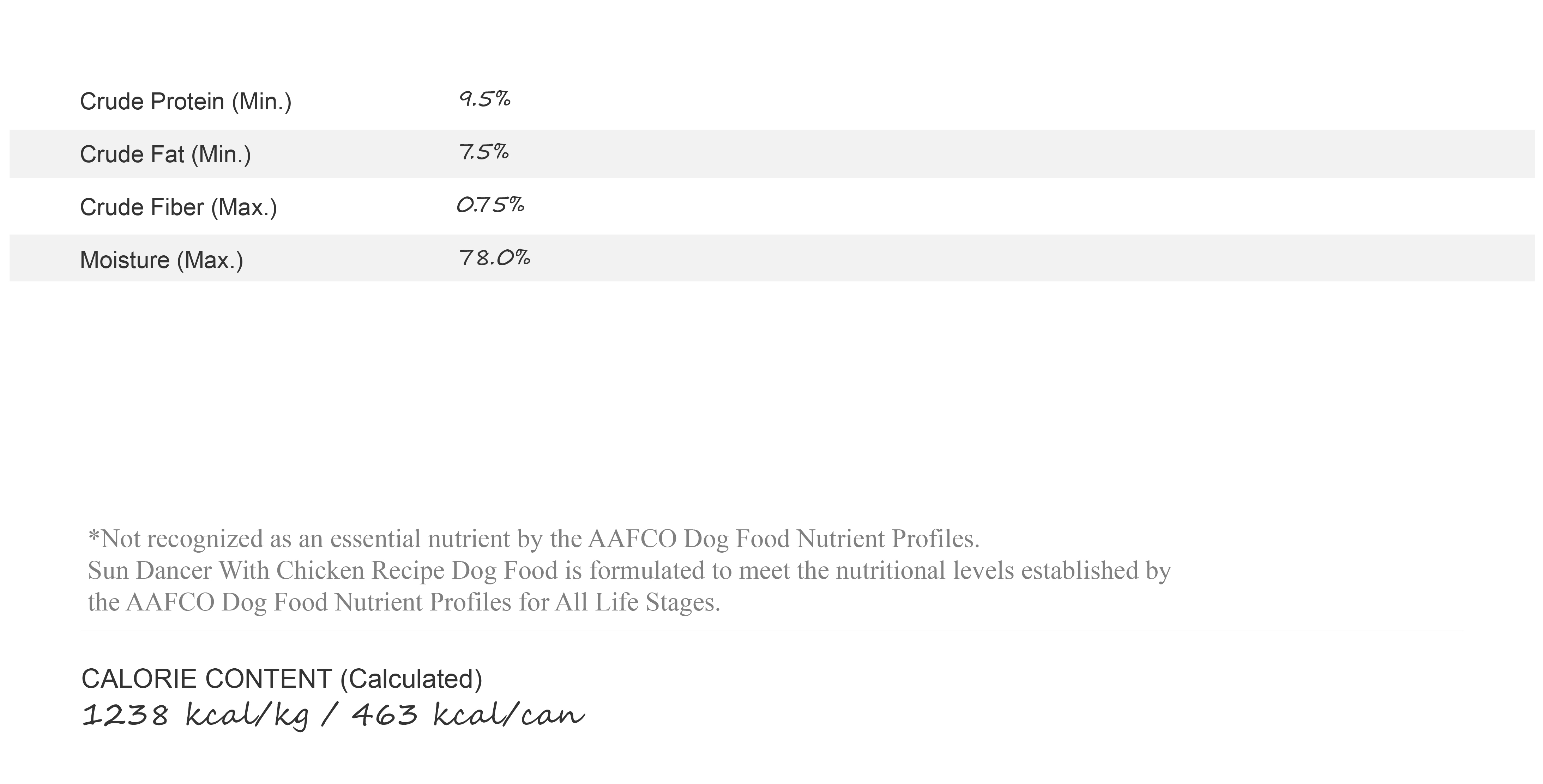
Task: Click the Crude Fat (Min.) label
Action: [x=165, y=154]
